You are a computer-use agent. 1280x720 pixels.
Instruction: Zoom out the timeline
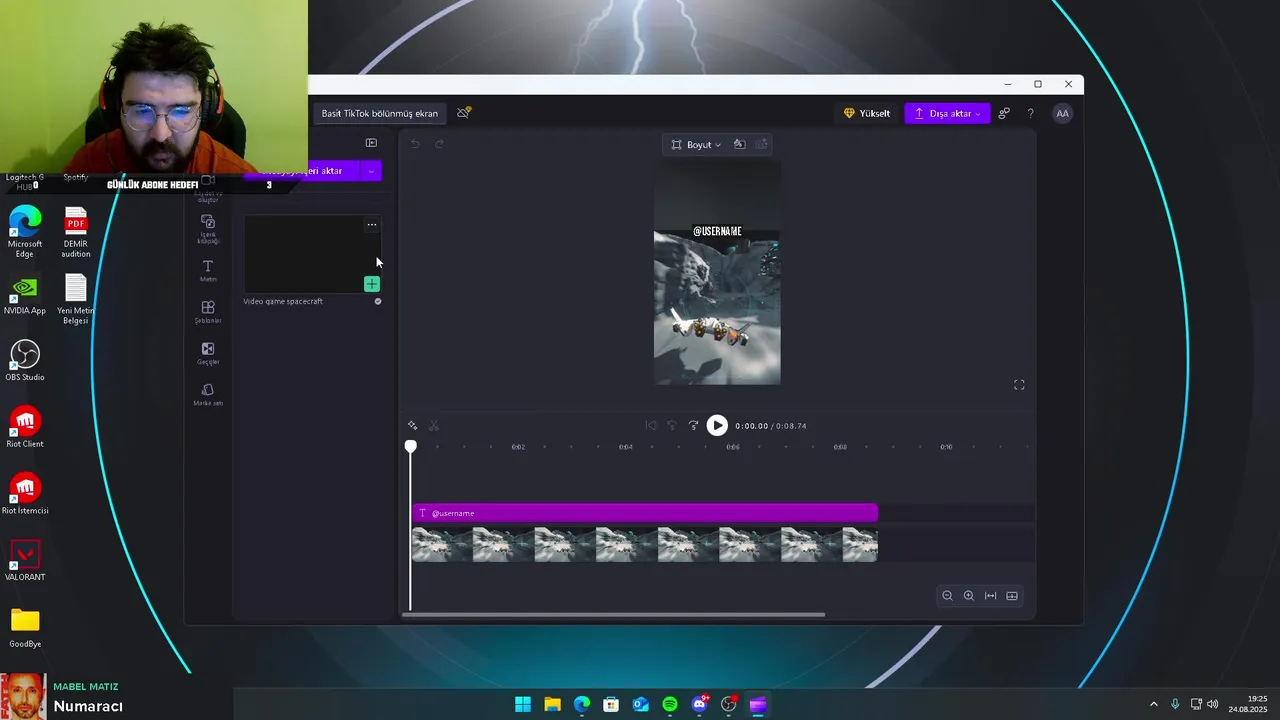(947, 596)
